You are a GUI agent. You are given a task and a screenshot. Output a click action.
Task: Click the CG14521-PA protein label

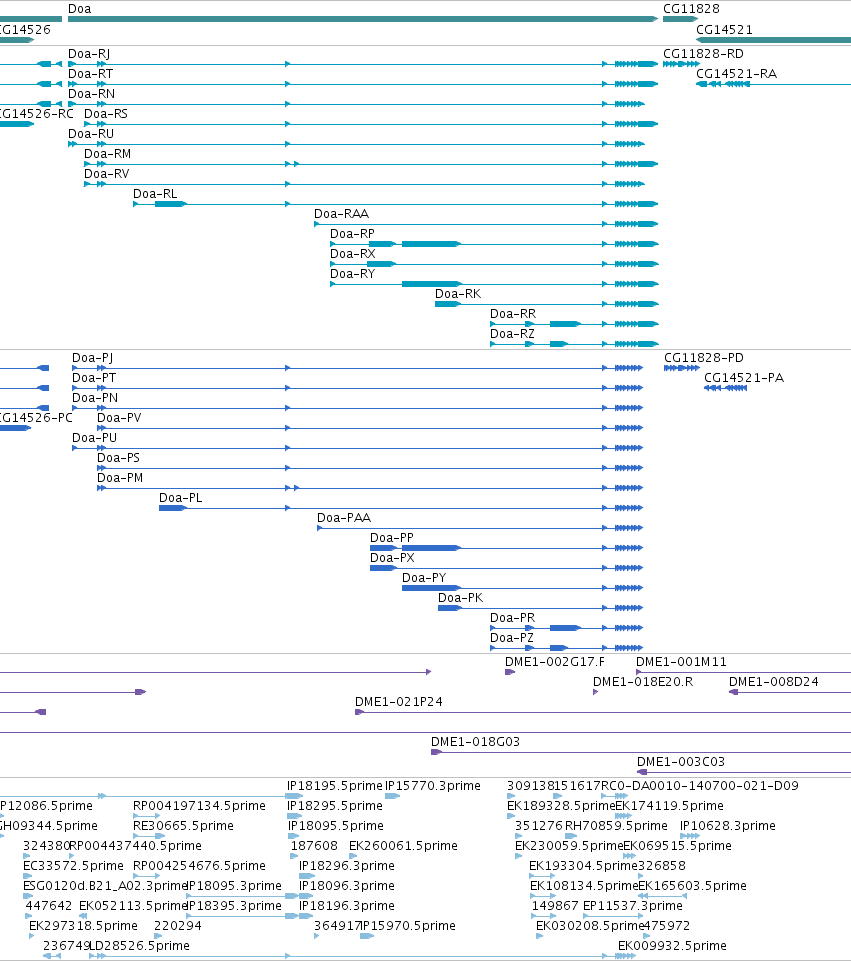[x=744, y=378]
